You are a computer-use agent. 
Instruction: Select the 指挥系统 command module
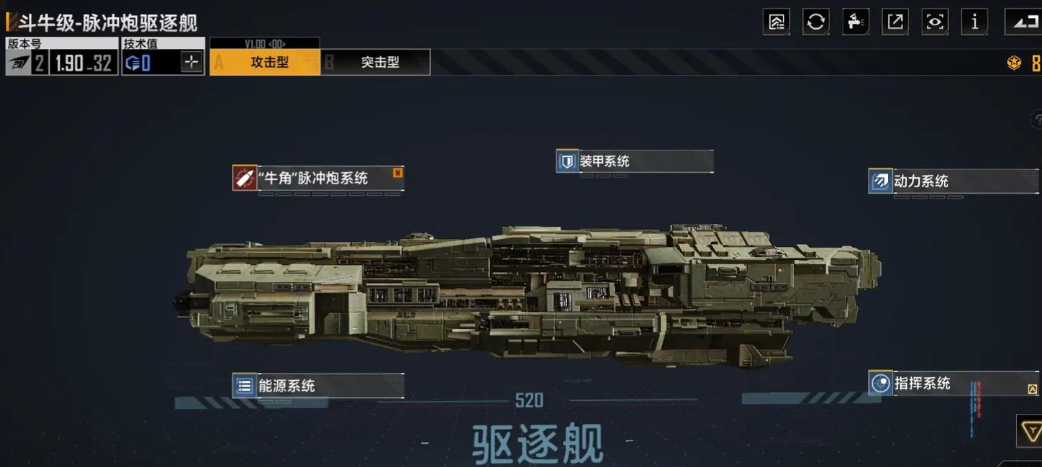[953, 383]
